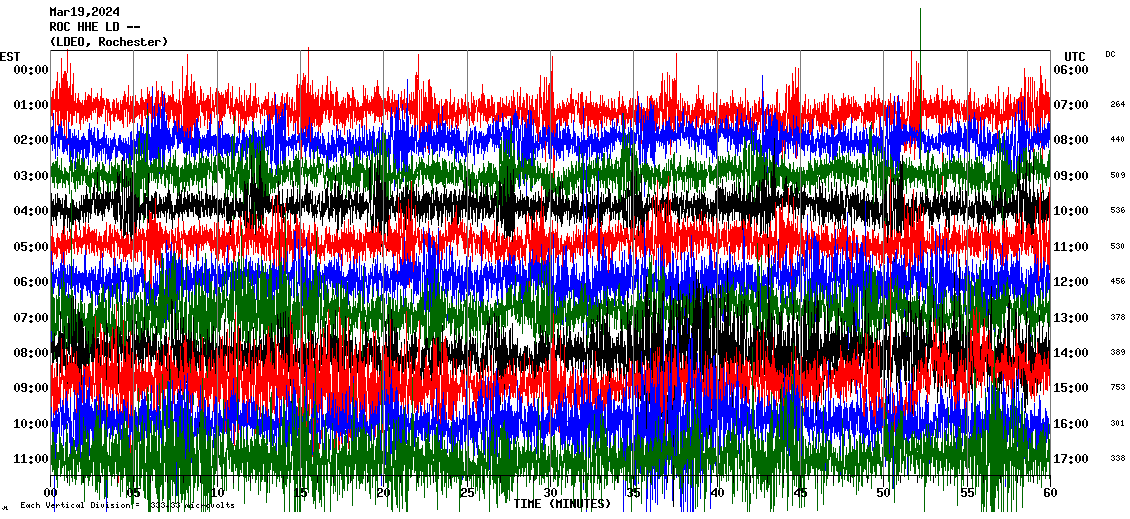Select the DC column header
The image size is (1130, 519).
tap(1110, 54)
